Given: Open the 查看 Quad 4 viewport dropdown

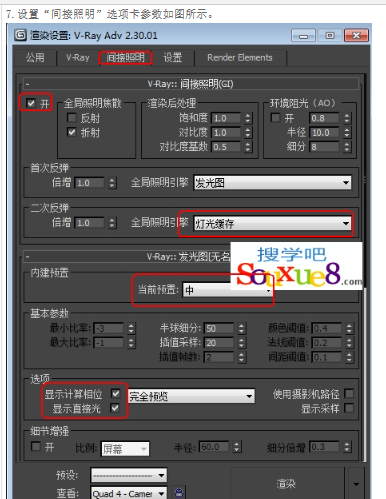Looking at the screenshot, I should pyautogui.click(x=129, y=493).
